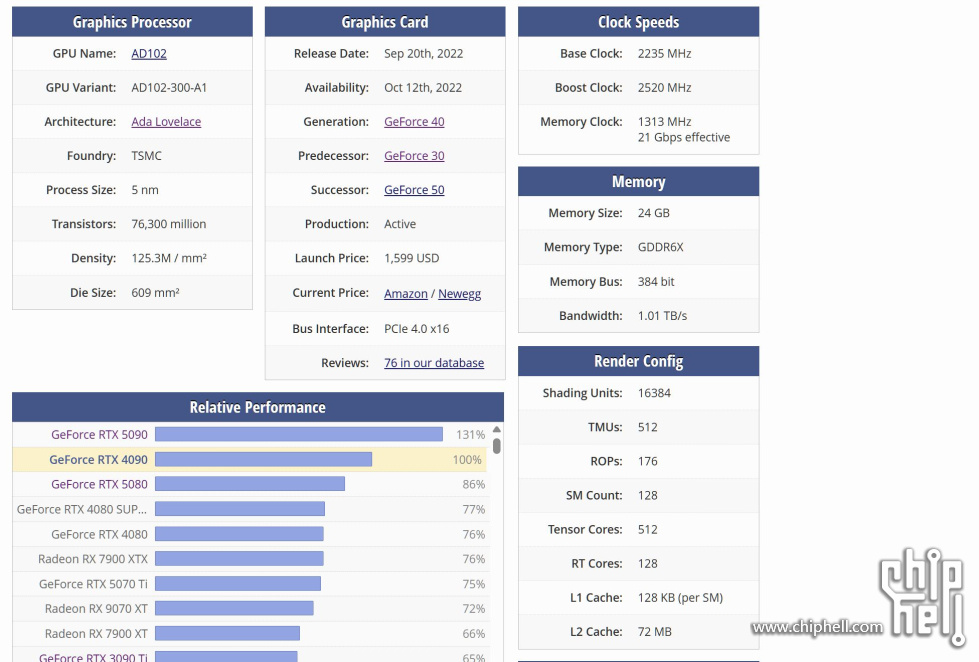Click the AD102-300-A1 GPU variant value
The height and width of the screenshot is (662, 979).
tap(169, 88)
